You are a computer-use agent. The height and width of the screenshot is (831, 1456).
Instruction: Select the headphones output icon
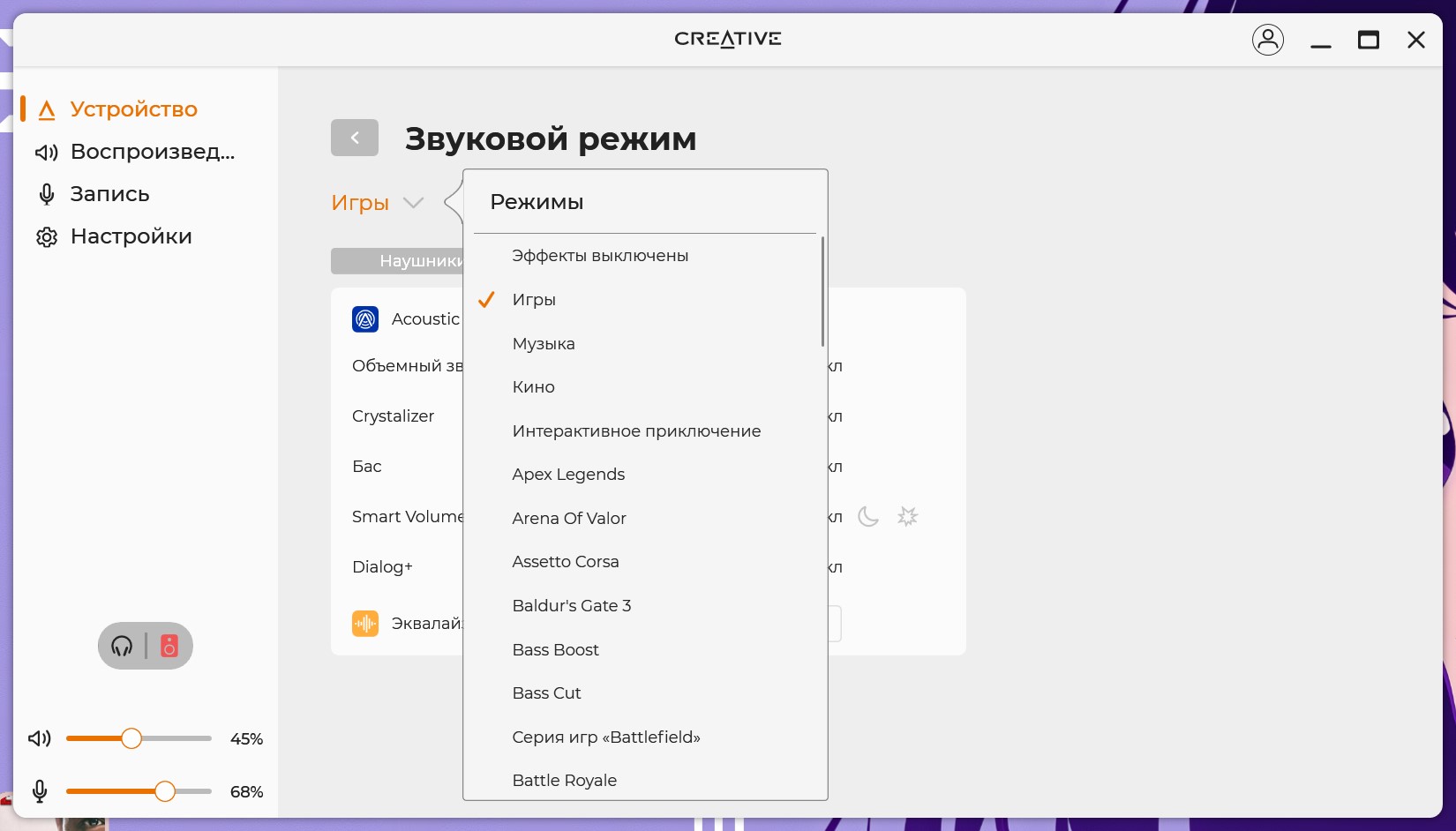tap(122, 646)
